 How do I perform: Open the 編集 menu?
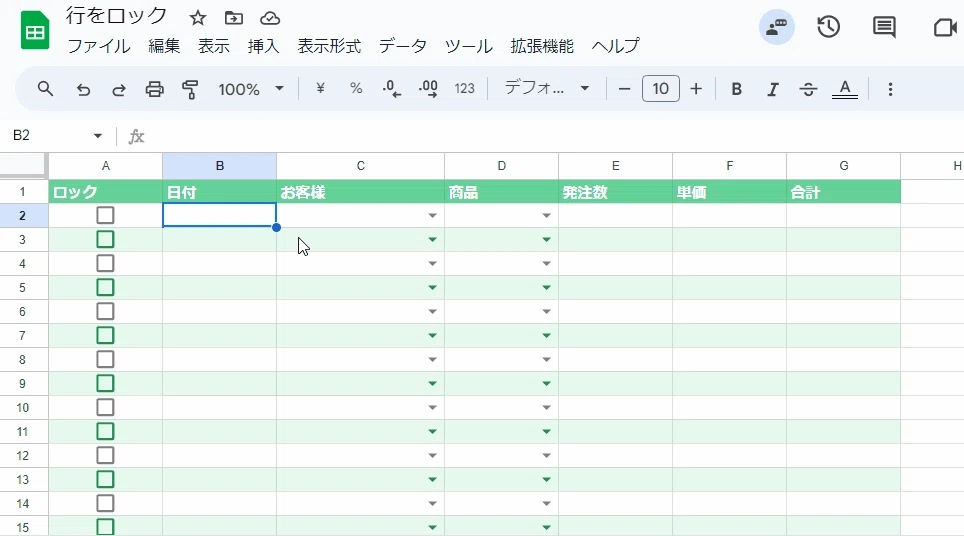[x=164, y=46]
